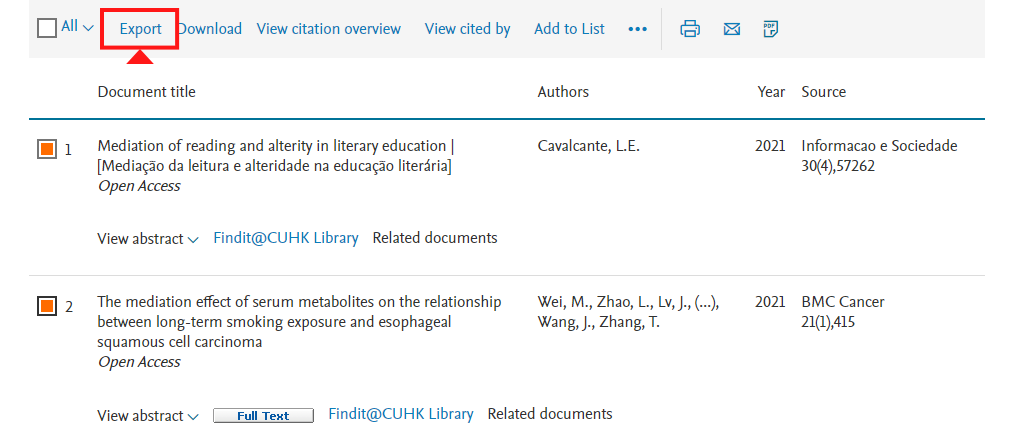Click the Full Text button
The height and width of the screenshot is (444, 1016).
point(263,416)
